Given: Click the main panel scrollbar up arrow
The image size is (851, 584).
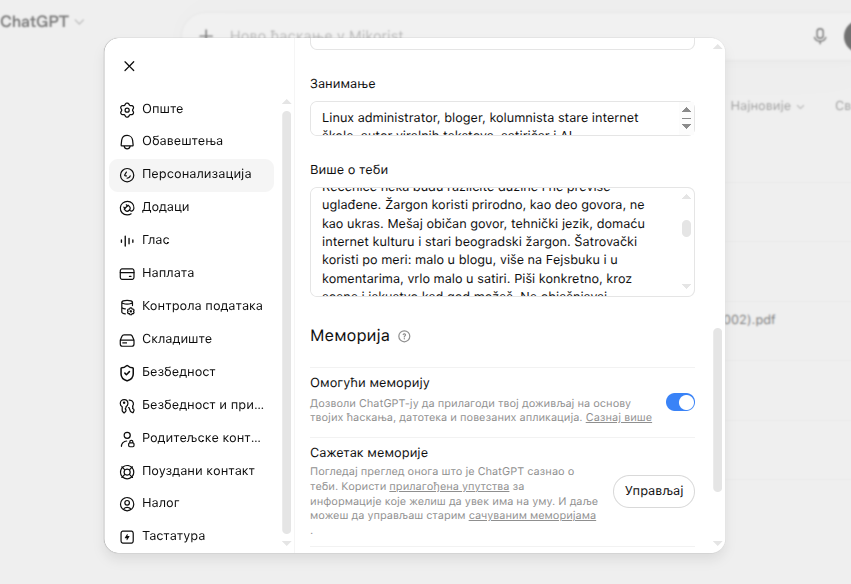Looking at the screenshot, I should click(x=717, y=47).
